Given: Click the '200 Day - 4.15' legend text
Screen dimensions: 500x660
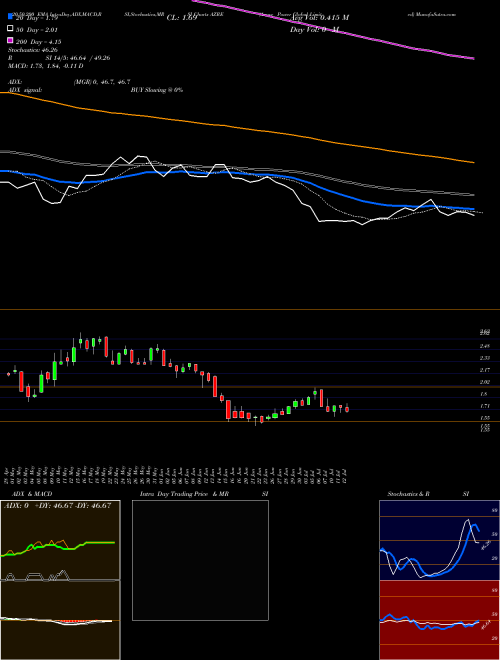Looking at the screenshot, I should tap(38, 42).
